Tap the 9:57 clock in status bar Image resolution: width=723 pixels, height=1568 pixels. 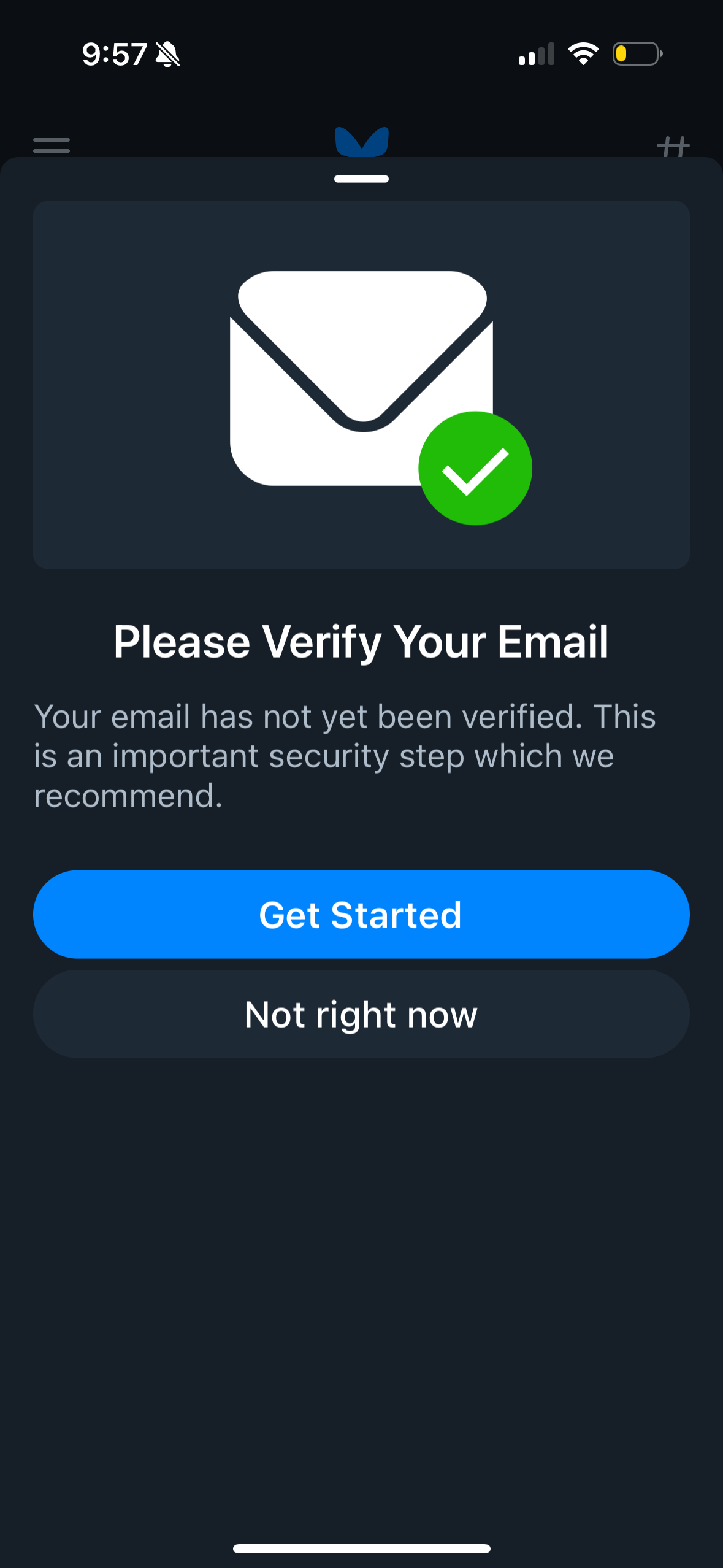[x=114, y=55]
